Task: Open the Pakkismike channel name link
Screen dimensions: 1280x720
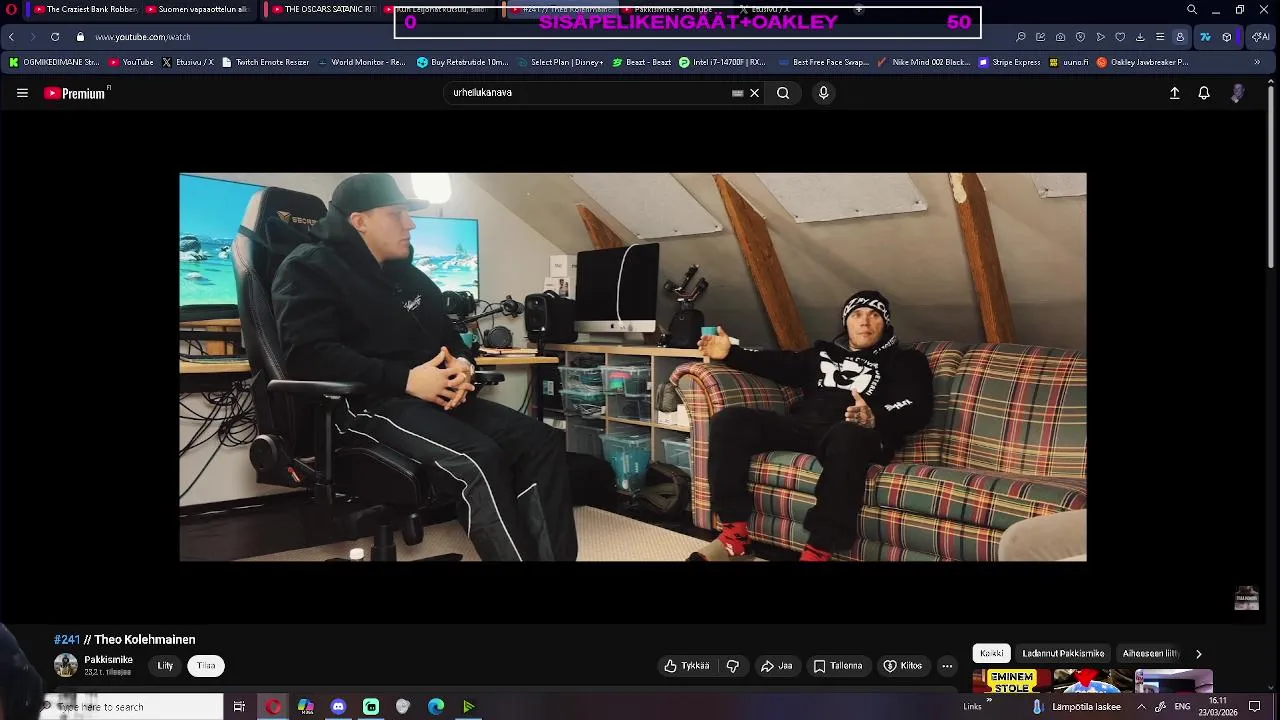Action: pyautogui.click(x=108, y=660)
